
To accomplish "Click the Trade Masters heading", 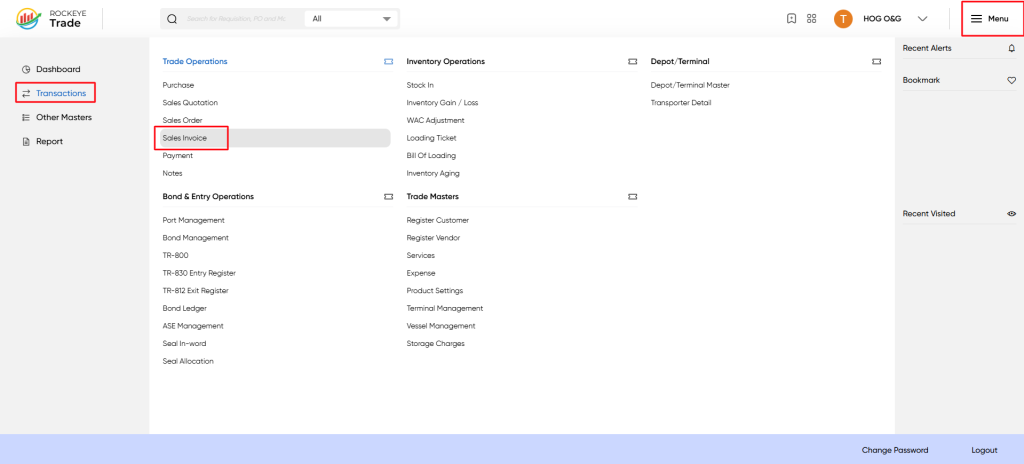I will point(432,197).
